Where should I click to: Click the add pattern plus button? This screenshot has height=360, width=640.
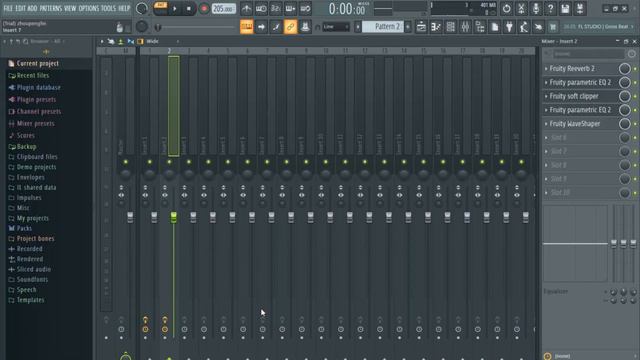click(x=408, y=27)
